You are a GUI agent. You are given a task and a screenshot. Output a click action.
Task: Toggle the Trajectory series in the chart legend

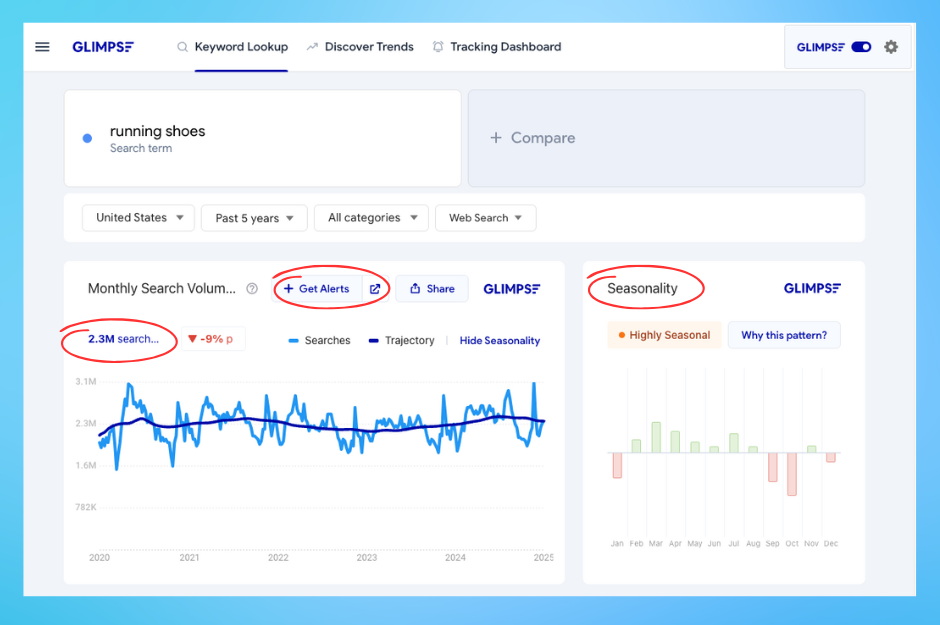pyautogui.click(x=401, y=340)
